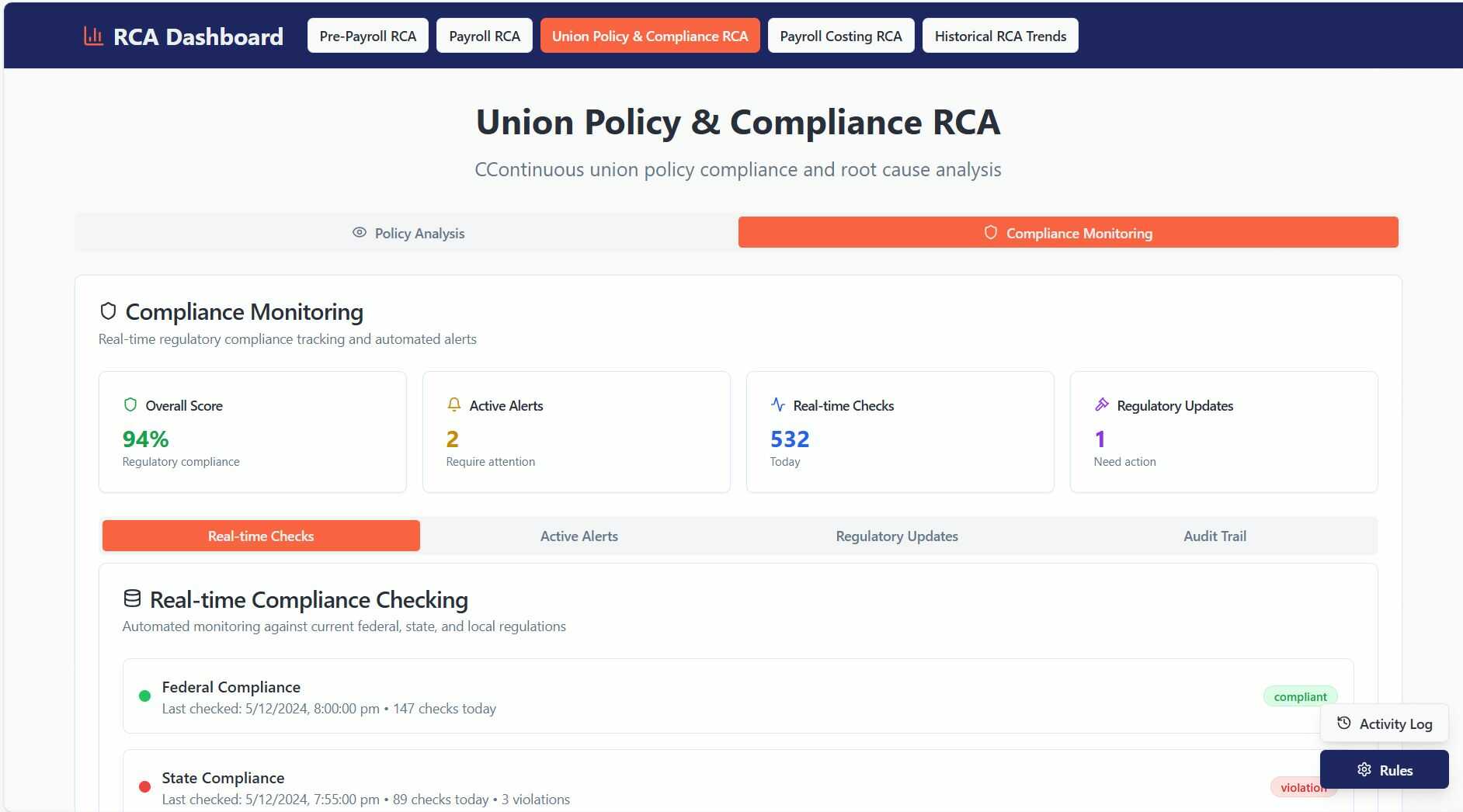Open the Pre-Payroll RCA page
This screenshot has height=812, width=1463.
pyautogui.click(x=367, y=36)
